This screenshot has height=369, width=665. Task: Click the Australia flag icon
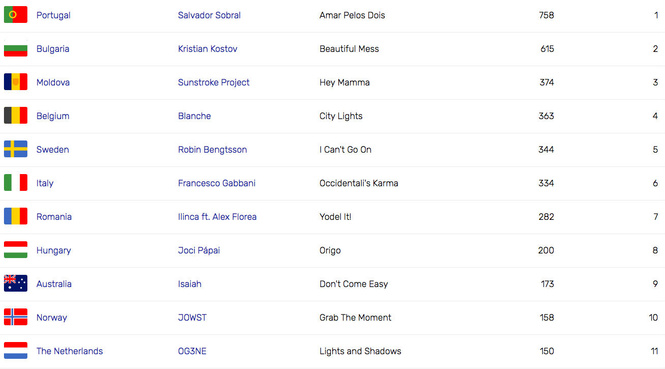click(x=16, y=283)
